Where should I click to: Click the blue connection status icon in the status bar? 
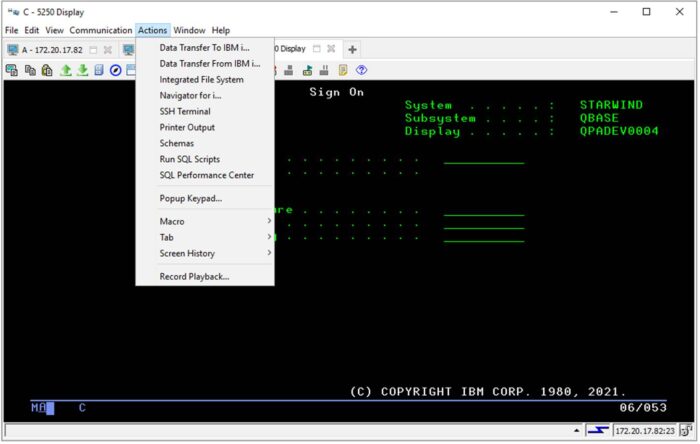[x=596, y=430]
